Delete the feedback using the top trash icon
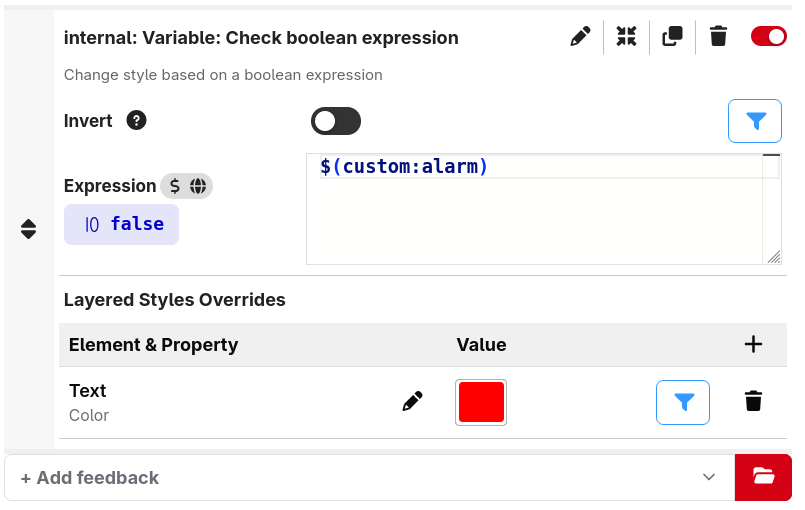 click(718, 37)
